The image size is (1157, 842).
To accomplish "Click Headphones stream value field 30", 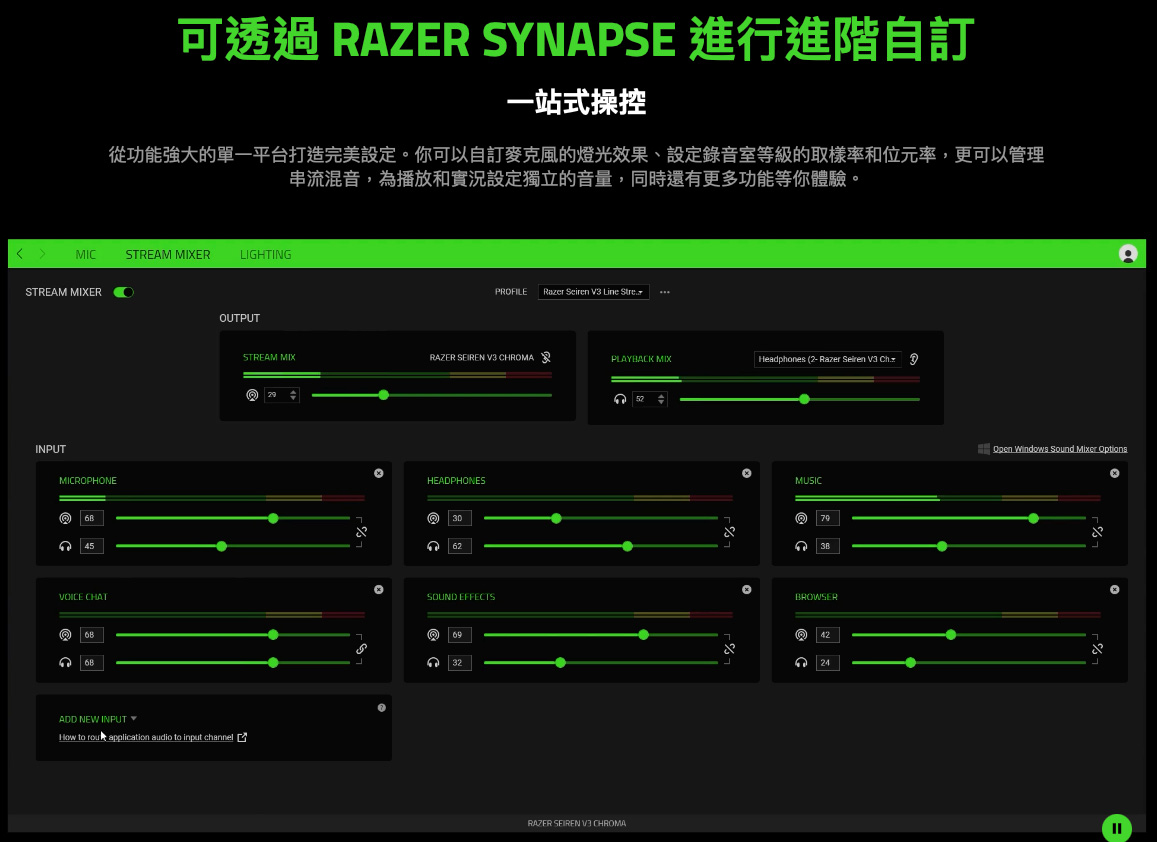I will [x=459, y=519].
